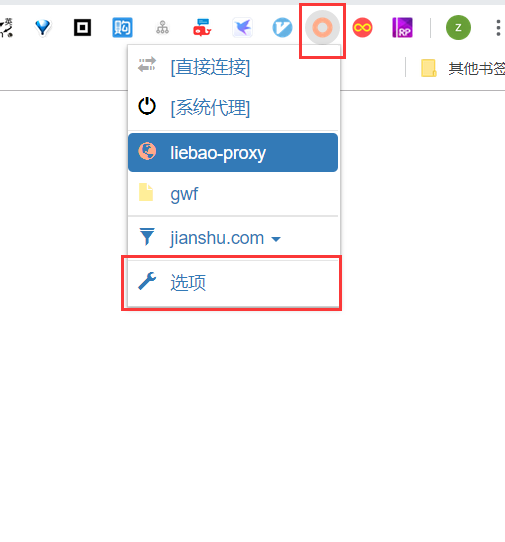Expand the jianshu.com condition dropdown

point(233,238)
